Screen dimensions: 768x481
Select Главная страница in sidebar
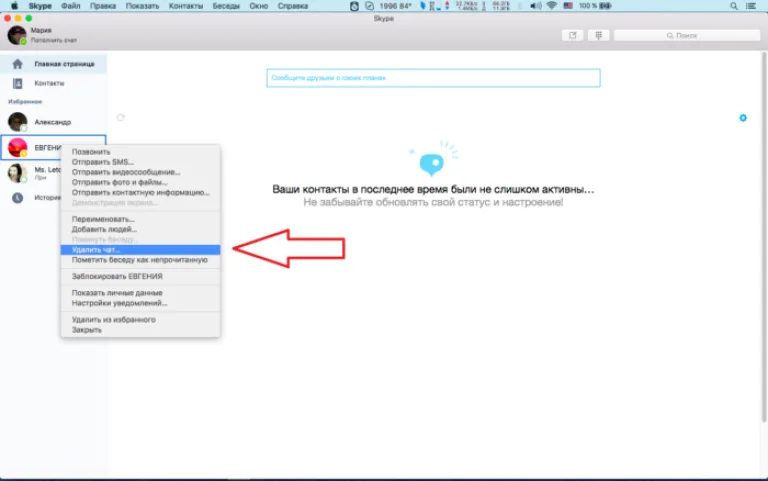(x=53, y=64)
